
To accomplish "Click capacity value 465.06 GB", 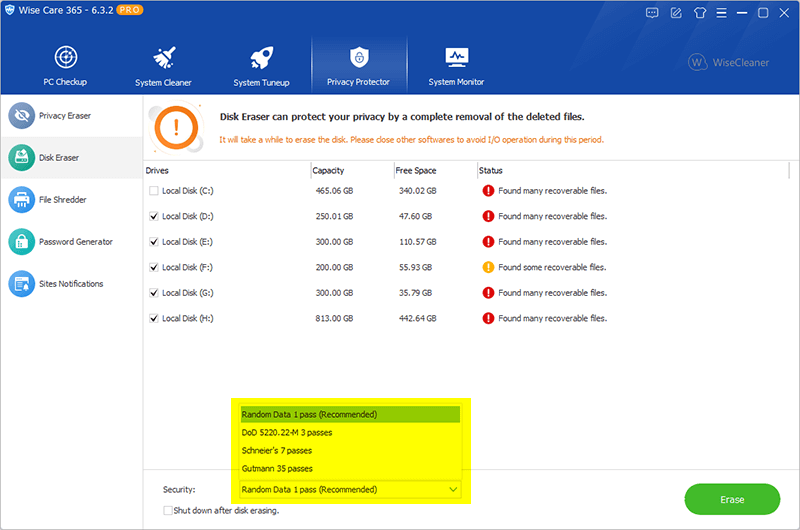I will (x=334, y=191).
